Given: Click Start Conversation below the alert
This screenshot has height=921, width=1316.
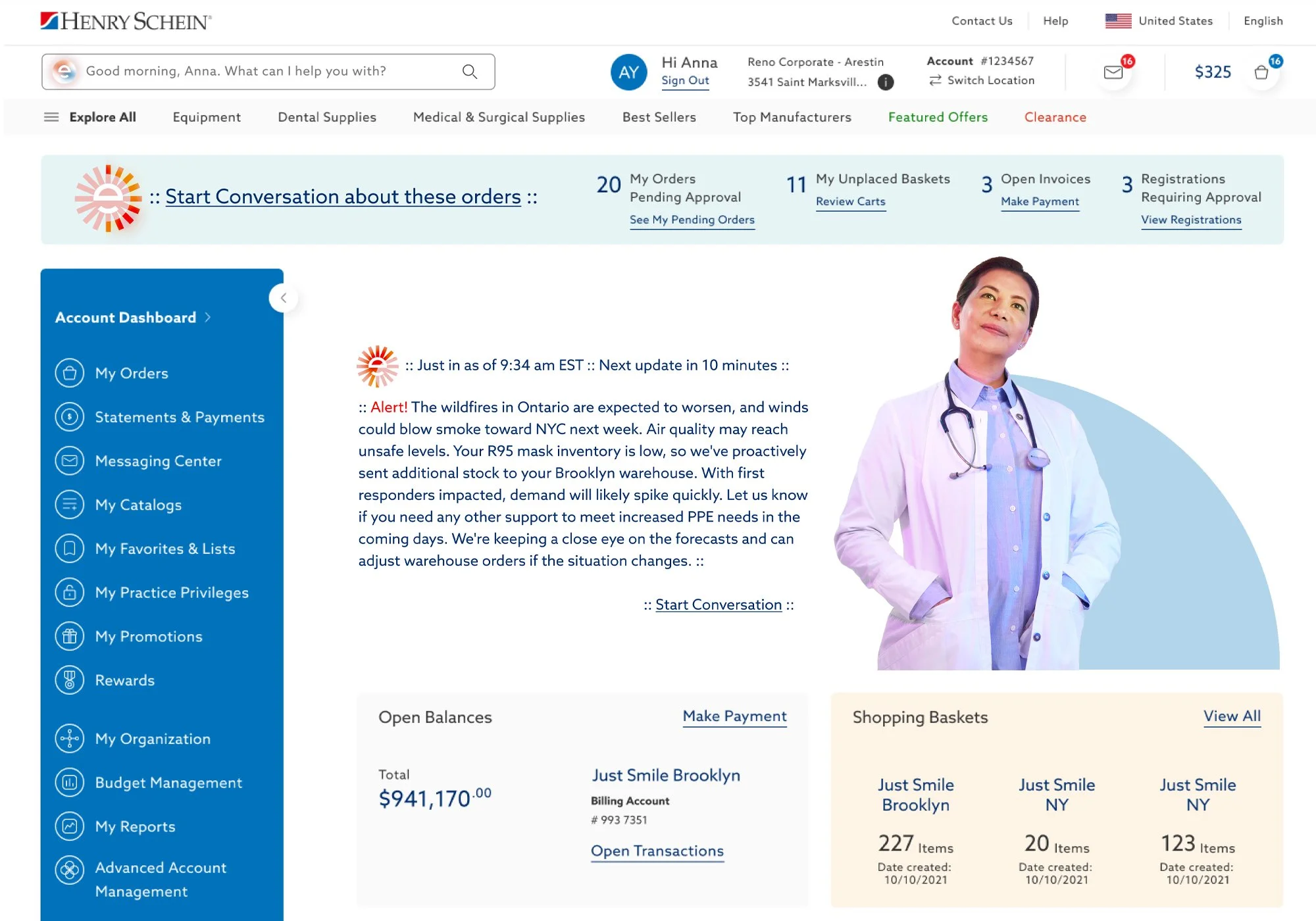Looking at the screenshot, I should (719, 605).
